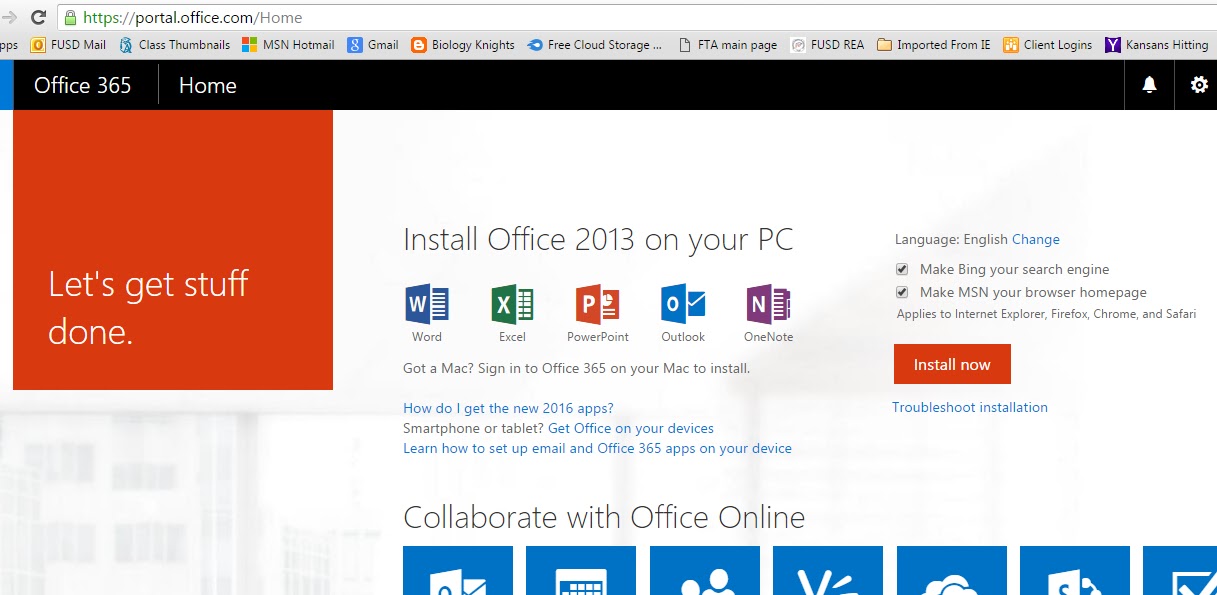
Task: Click the PowerPoint icon
Action: click(596, 305)
